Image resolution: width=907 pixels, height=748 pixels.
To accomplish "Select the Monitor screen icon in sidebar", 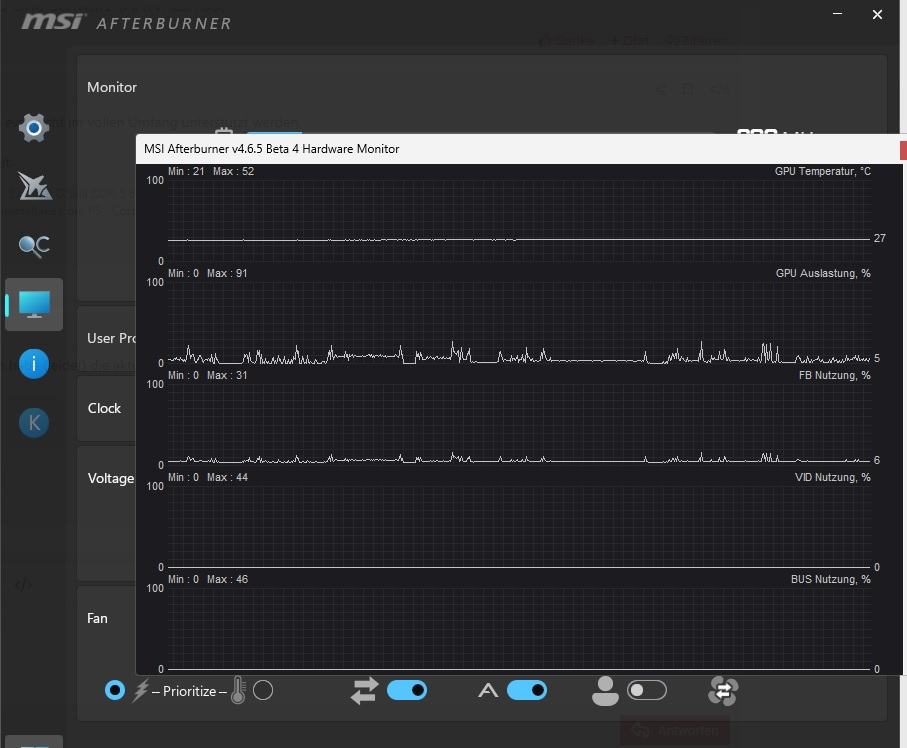I will (x=34, y=304).
